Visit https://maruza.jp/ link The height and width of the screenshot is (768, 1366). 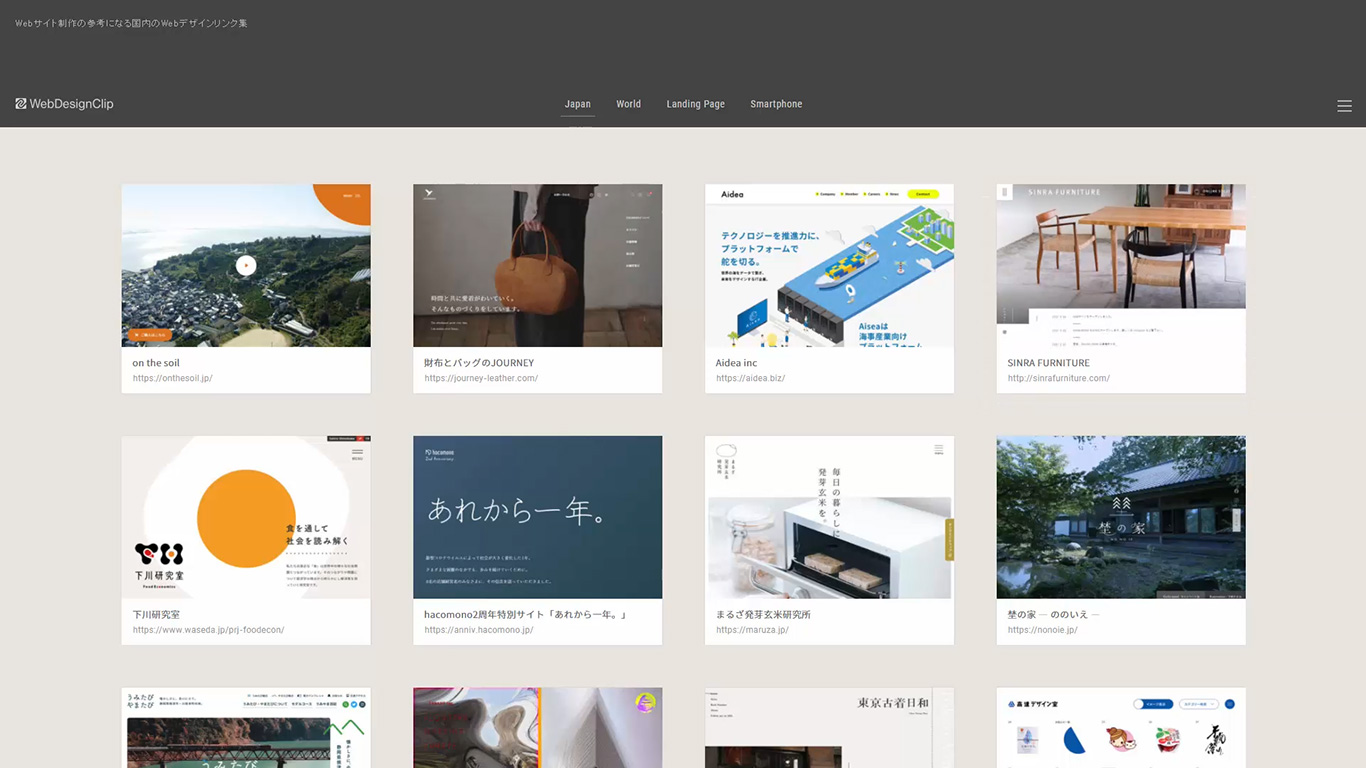click(752, 631)
